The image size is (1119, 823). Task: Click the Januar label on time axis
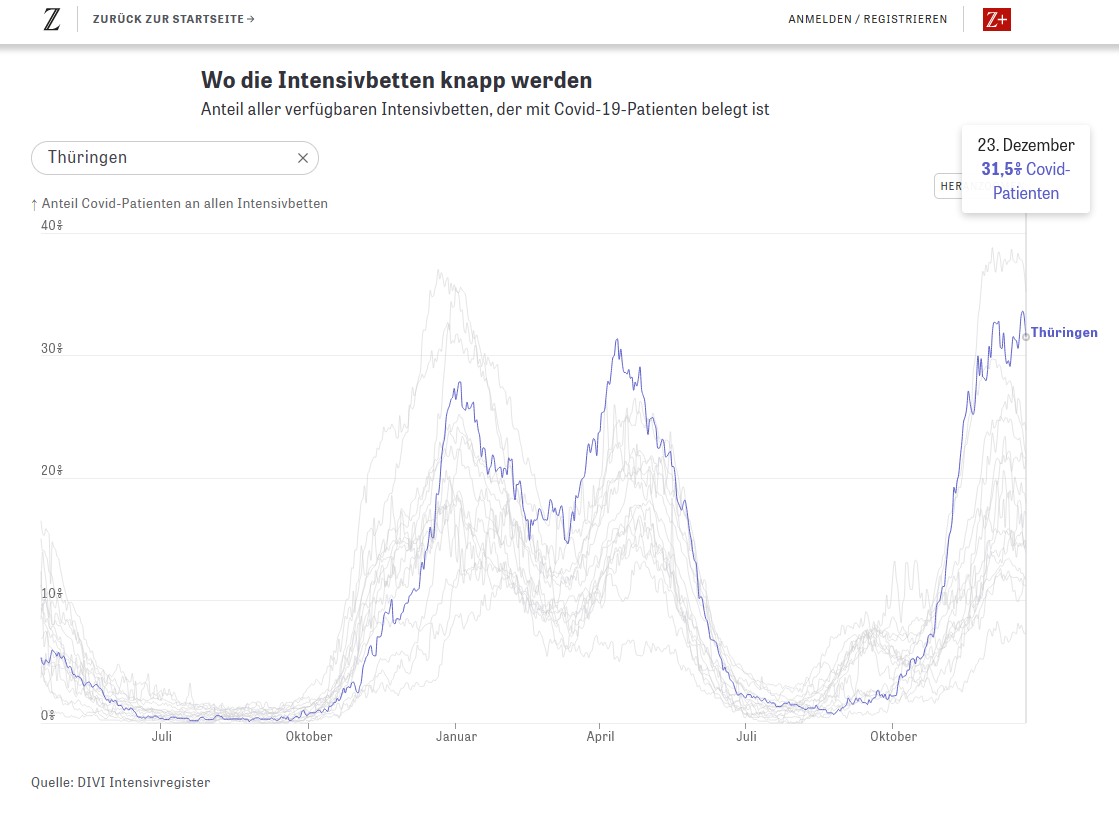456,737
